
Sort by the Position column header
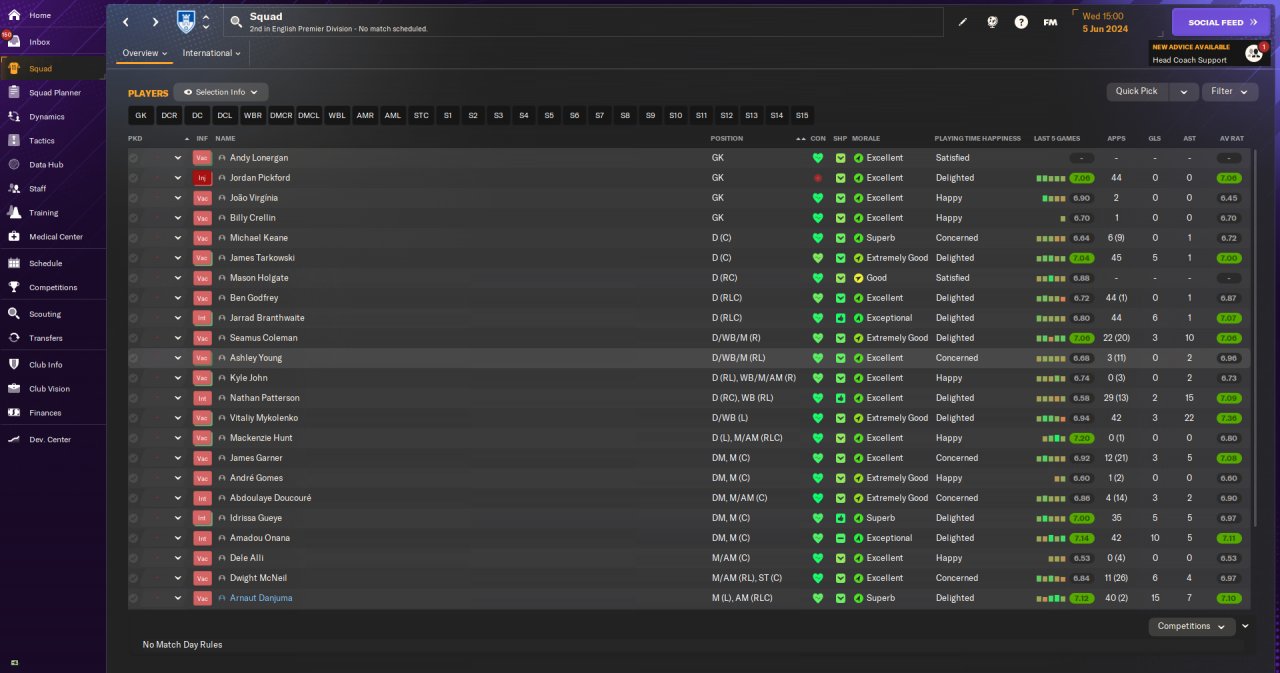click(727, 138)
